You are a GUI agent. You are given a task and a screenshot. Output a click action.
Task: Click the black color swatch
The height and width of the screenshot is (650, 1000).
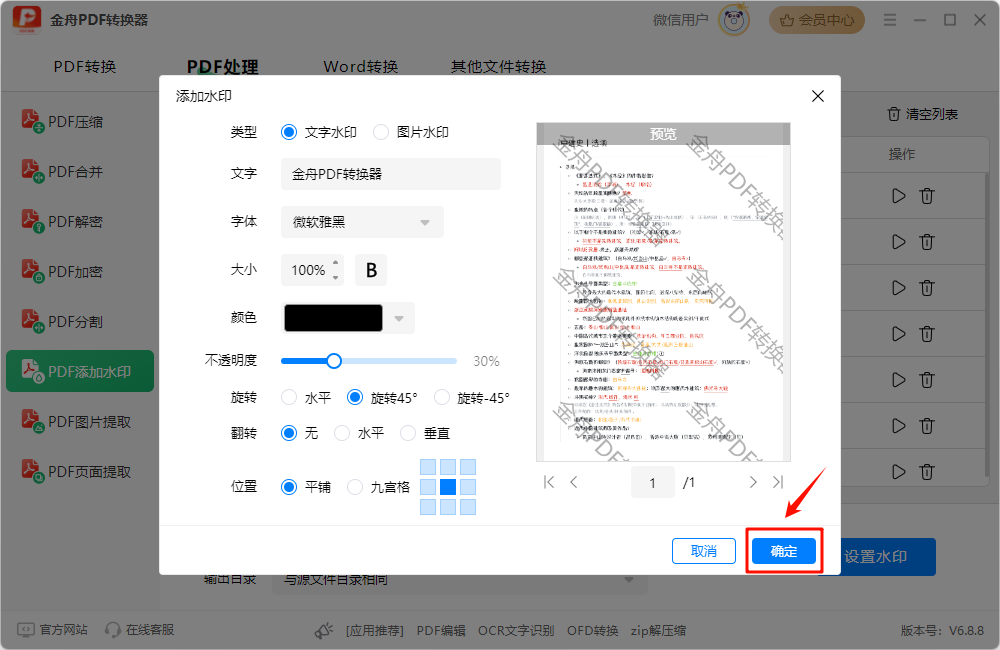click(333, 318)
